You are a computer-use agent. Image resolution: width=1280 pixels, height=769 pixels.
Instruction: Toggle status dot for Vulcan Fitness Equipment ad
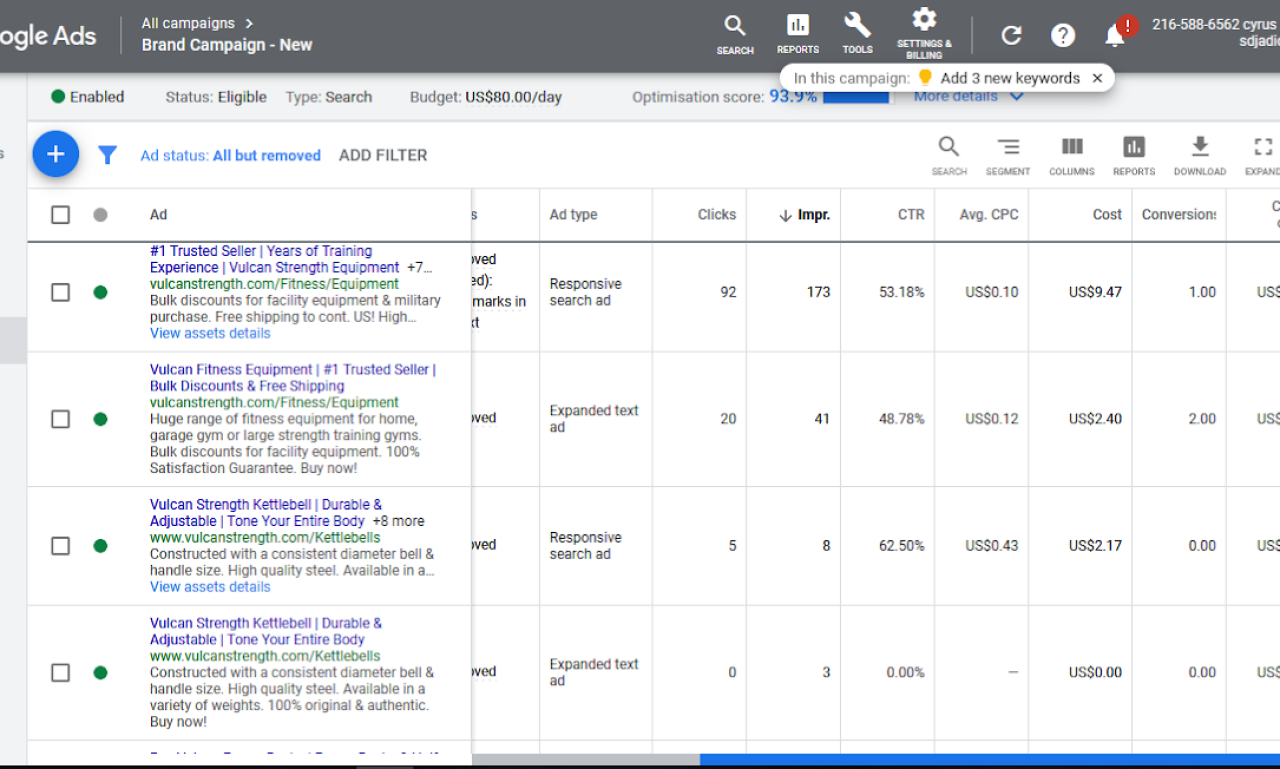[x=100, y=419]
